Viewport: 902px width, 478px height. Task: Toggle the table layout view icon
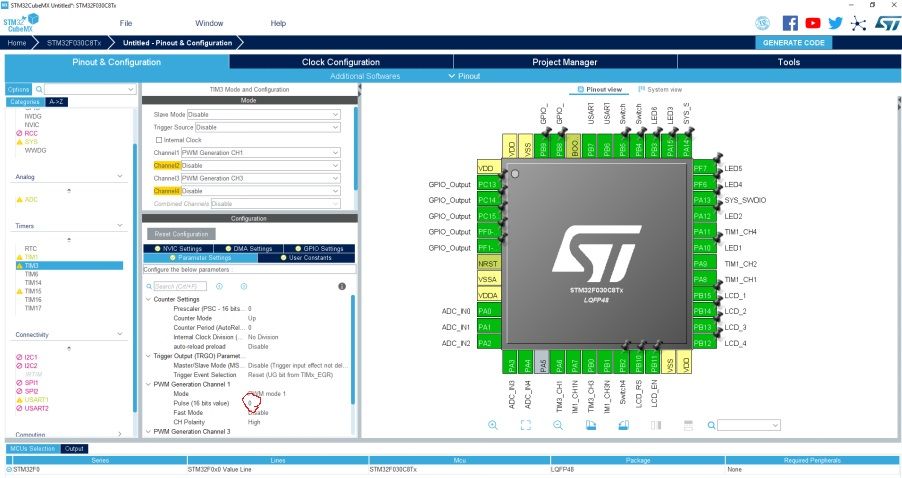(x=688, y=425)
